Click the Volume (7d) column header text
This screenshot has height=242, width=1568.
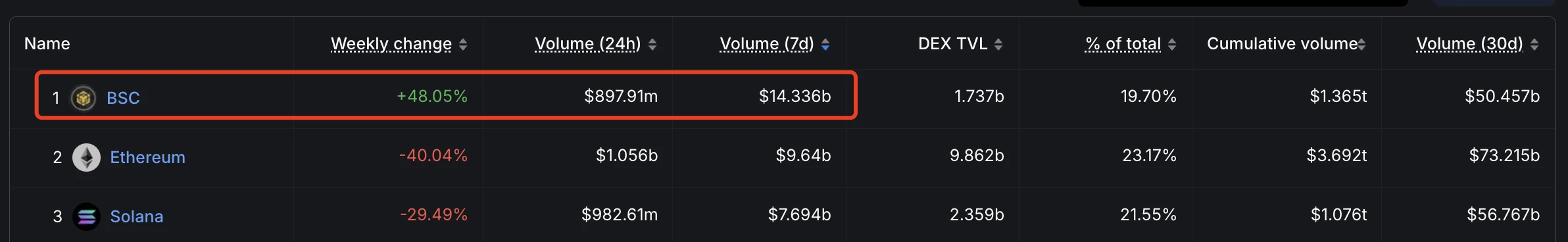coord(767,43)
